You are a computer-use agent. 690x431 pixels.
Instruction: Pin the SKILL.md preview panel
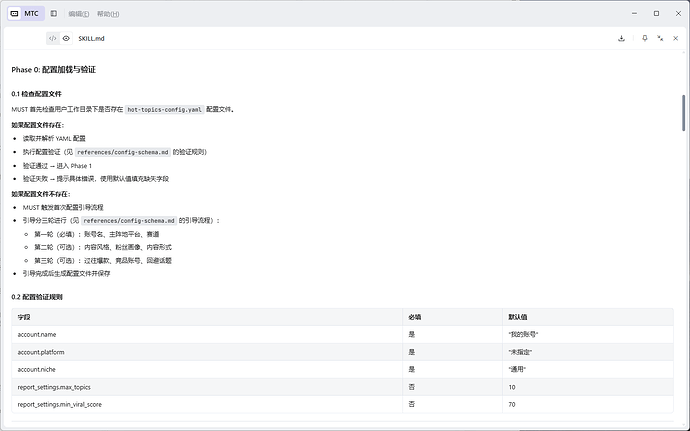645,38
